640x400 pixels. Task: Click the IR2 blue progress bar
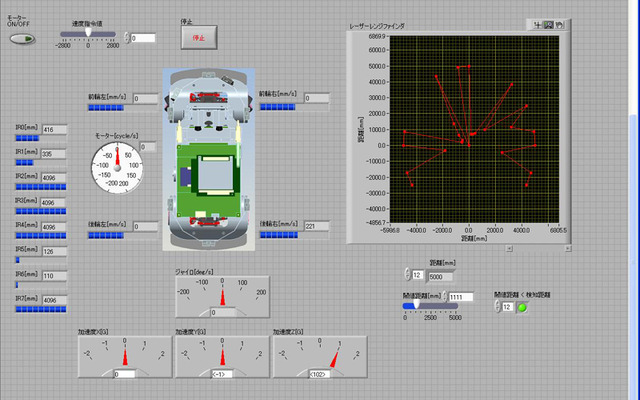pyautogui.click(x=41, y=187)
